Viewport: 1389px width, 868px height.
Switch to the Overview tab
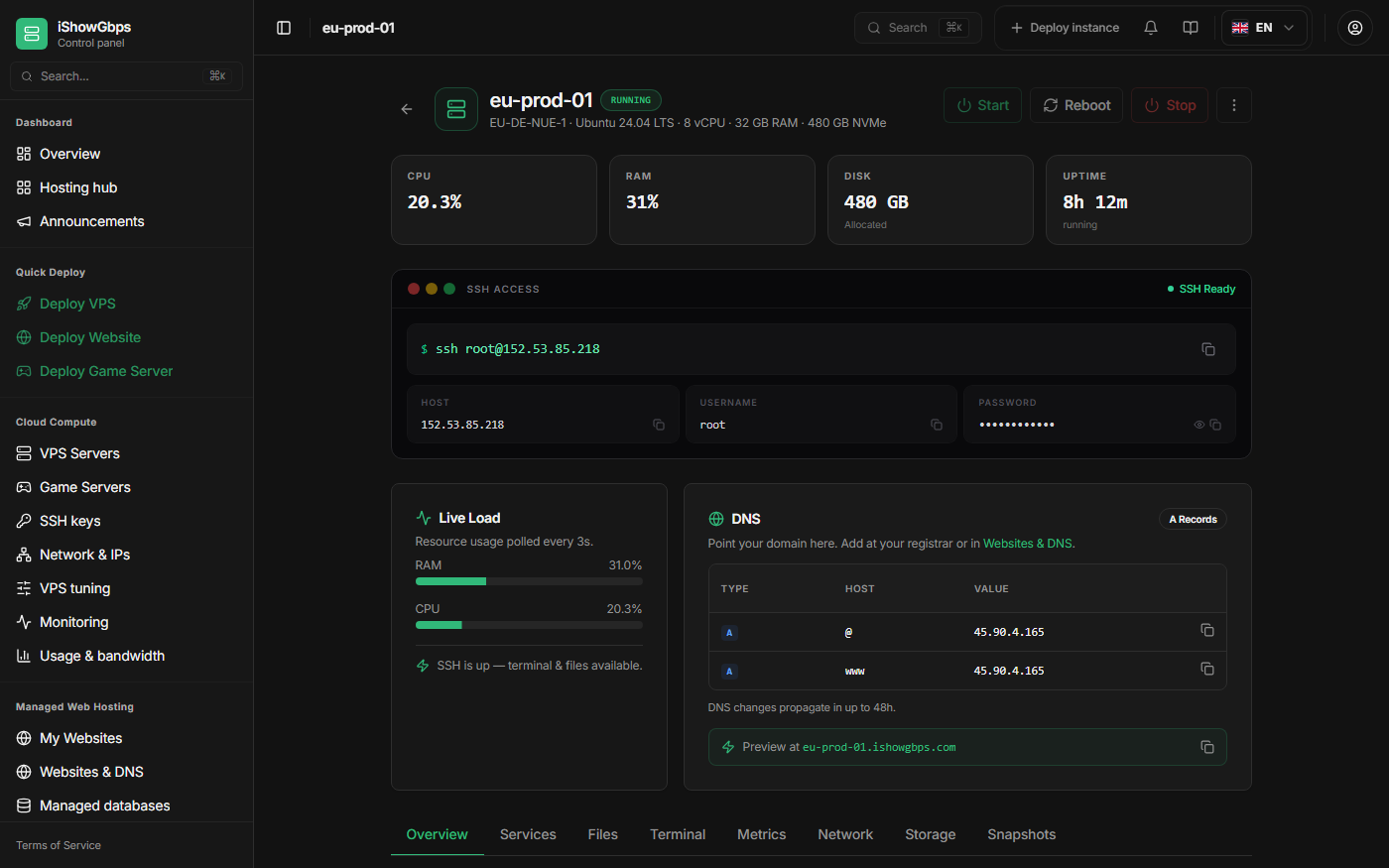click(x=438, y=834)
